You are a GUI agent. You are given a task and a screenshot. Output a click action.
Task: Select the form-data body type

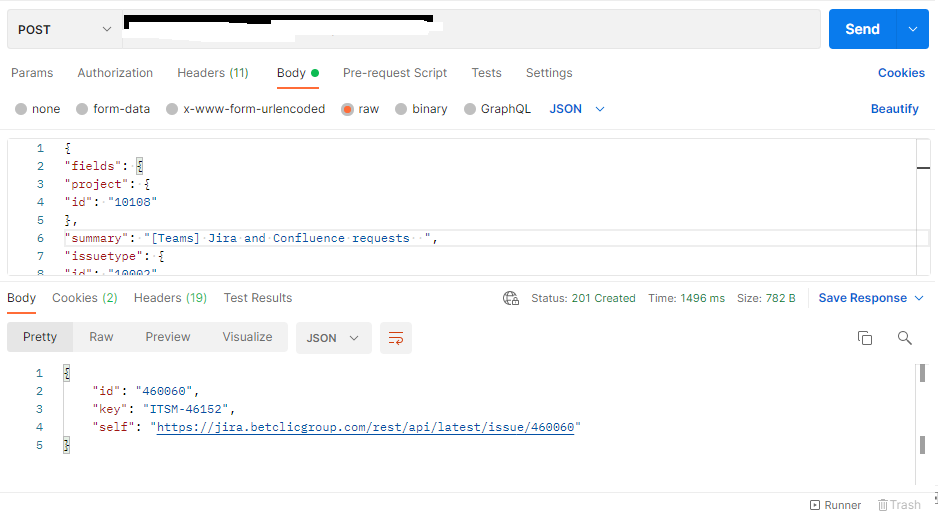coord(113,109)
